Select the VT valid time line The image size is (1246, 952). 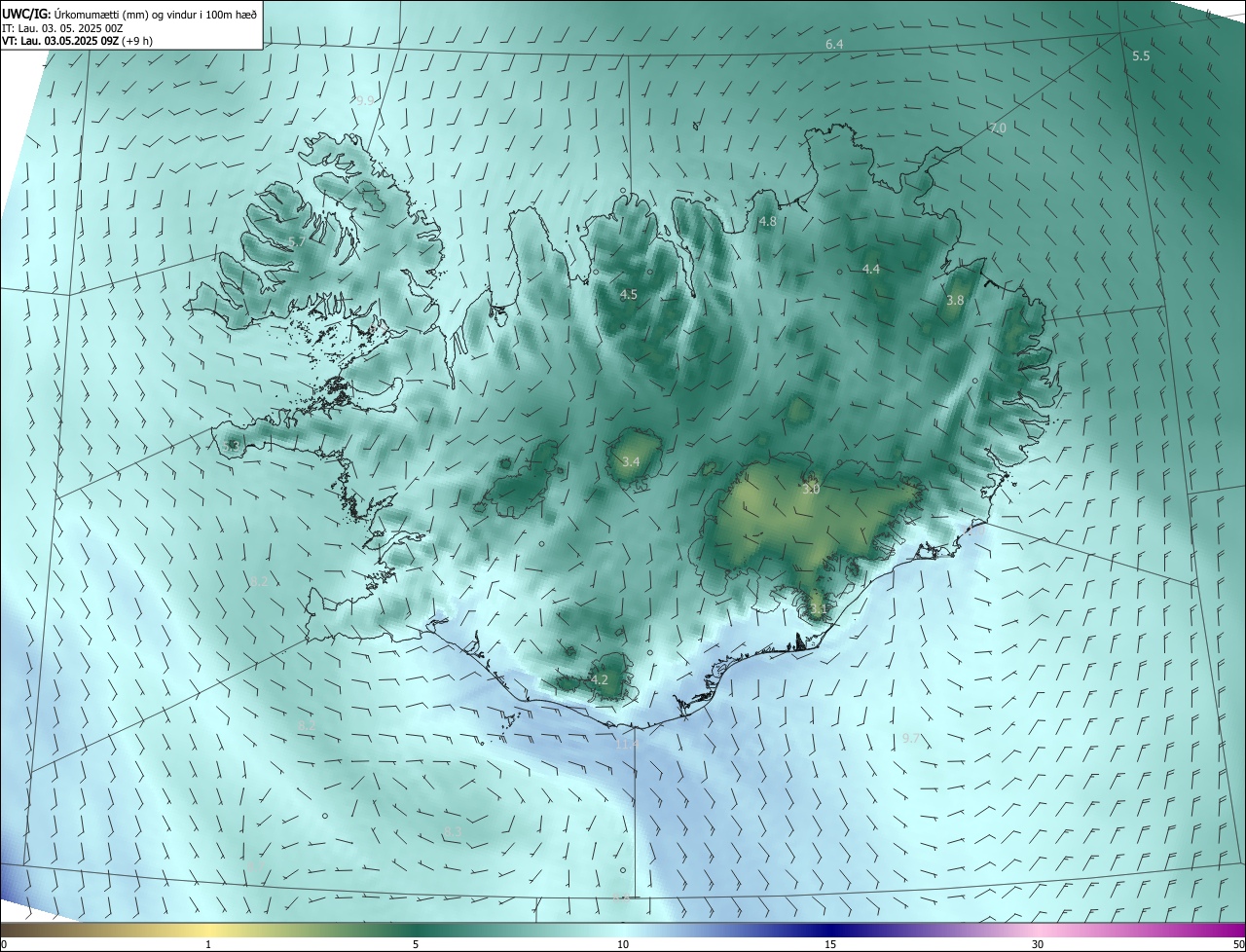[76, 41]
